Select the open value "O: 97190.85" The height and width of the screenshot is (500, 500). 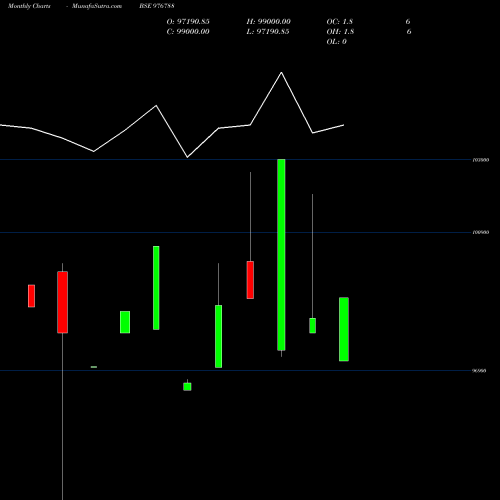188,22
